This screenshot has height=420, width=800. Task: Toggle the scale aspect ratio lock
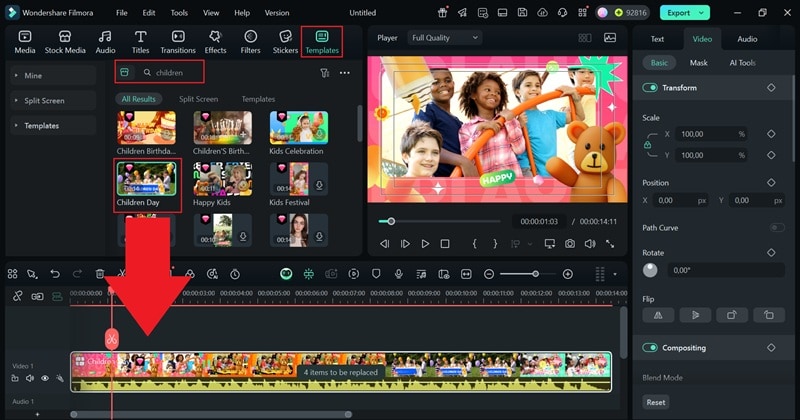pos(647,145)
